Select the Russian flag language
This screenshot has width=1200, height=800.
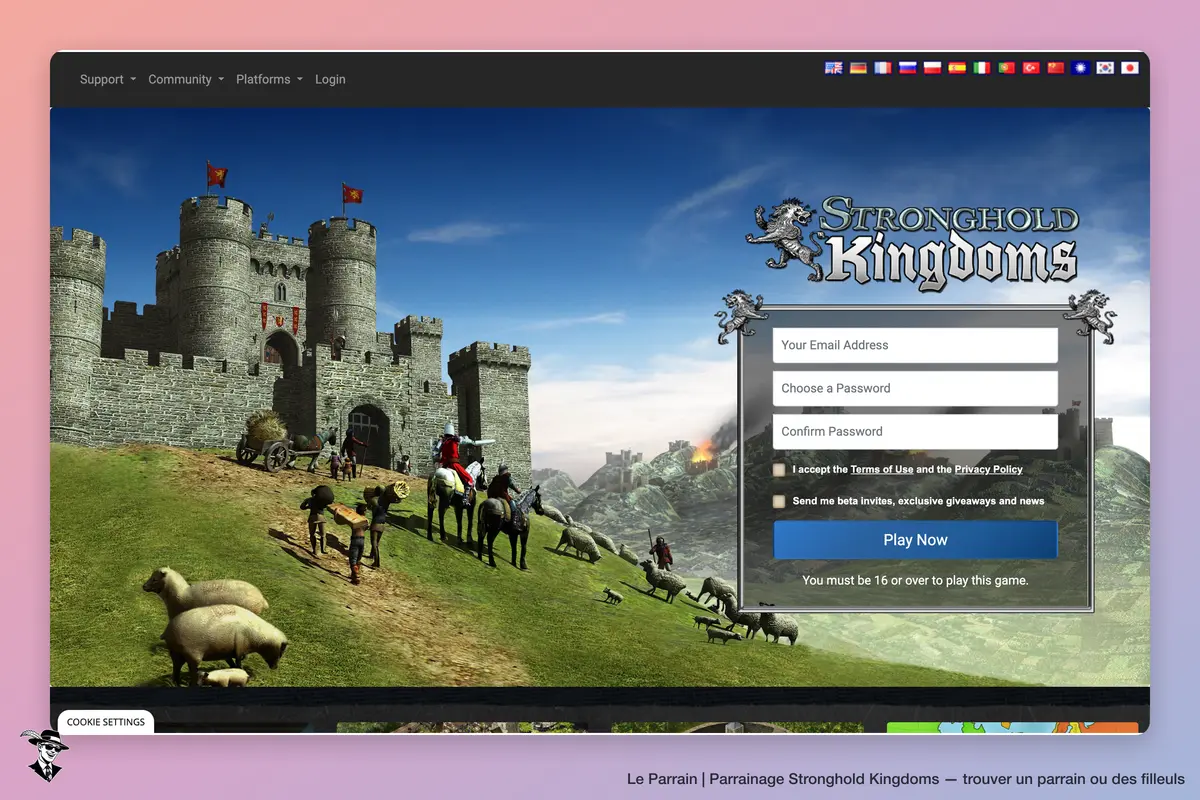[x=908, y=68]
